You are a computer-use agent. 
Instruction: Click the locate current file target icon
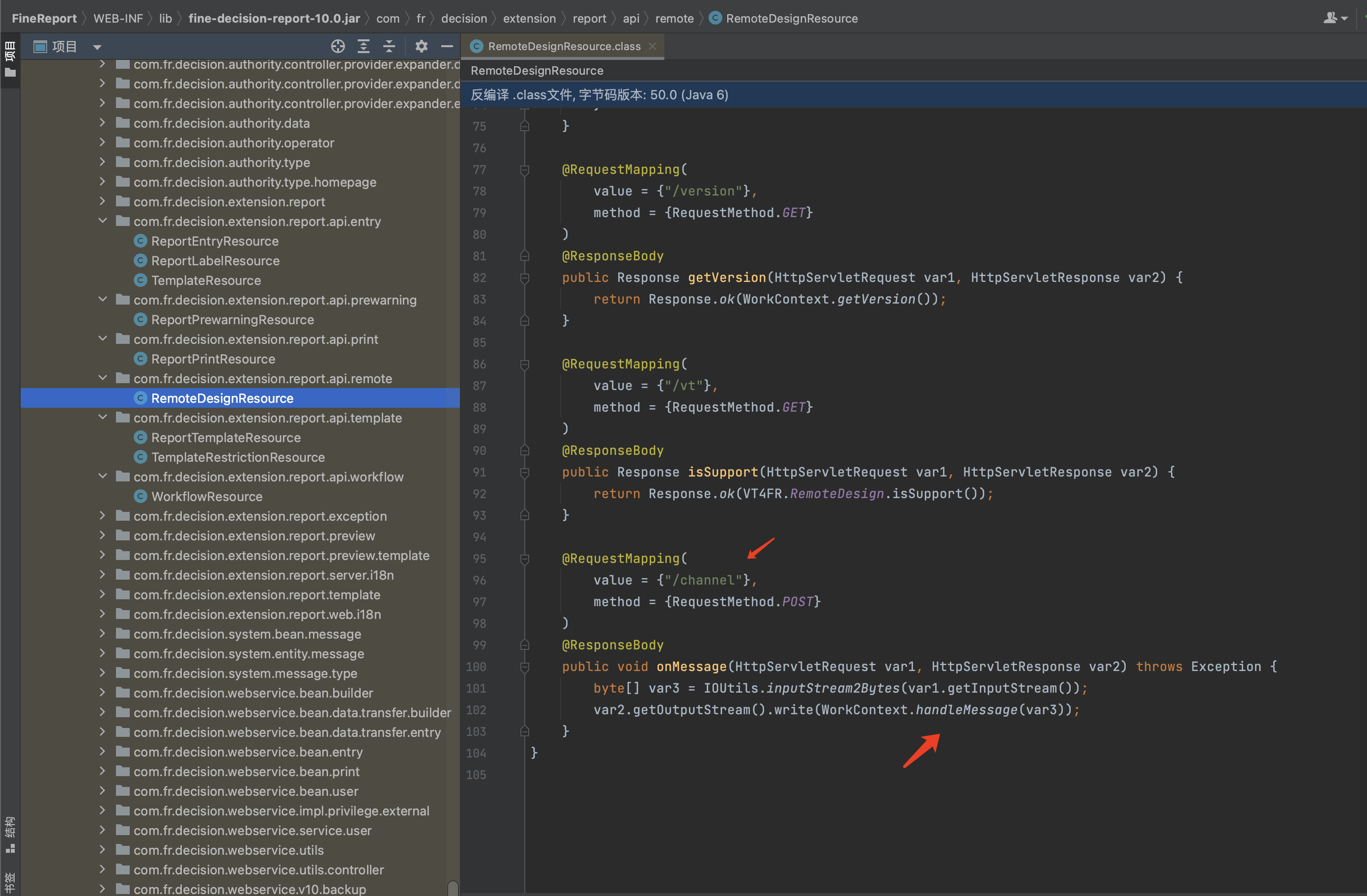point(338,47)
